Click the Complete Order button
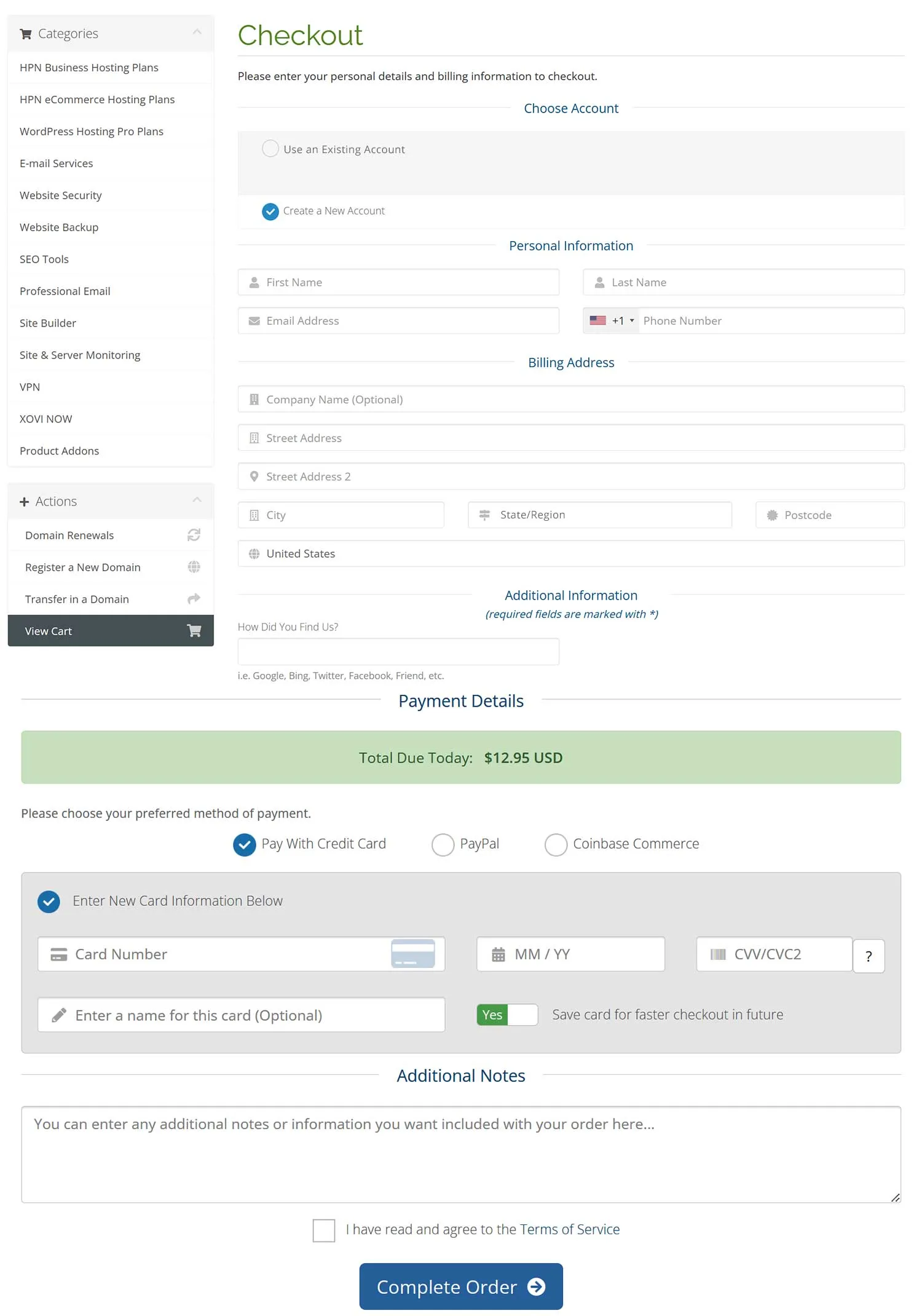This screenshot has height=1316, width=922. coord(461,1286)
